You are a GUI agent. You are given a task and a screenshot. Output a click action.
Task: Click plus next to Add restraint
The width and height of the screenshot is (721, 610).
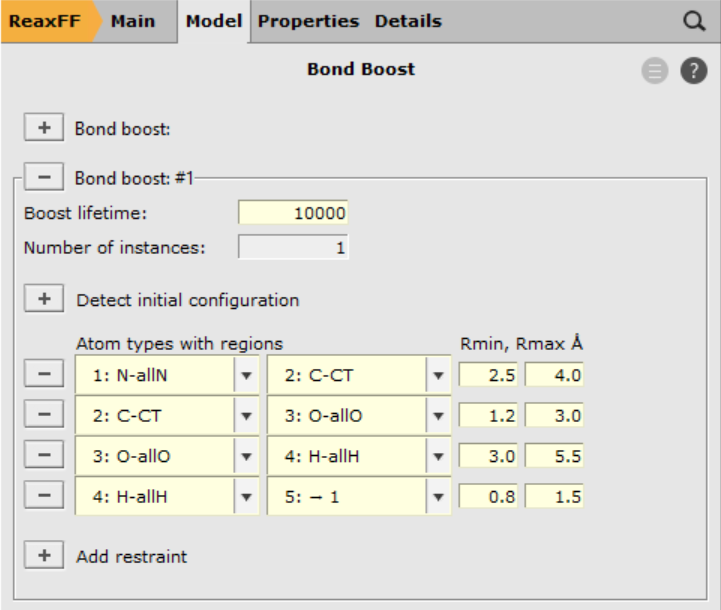(x=44, y=555)
